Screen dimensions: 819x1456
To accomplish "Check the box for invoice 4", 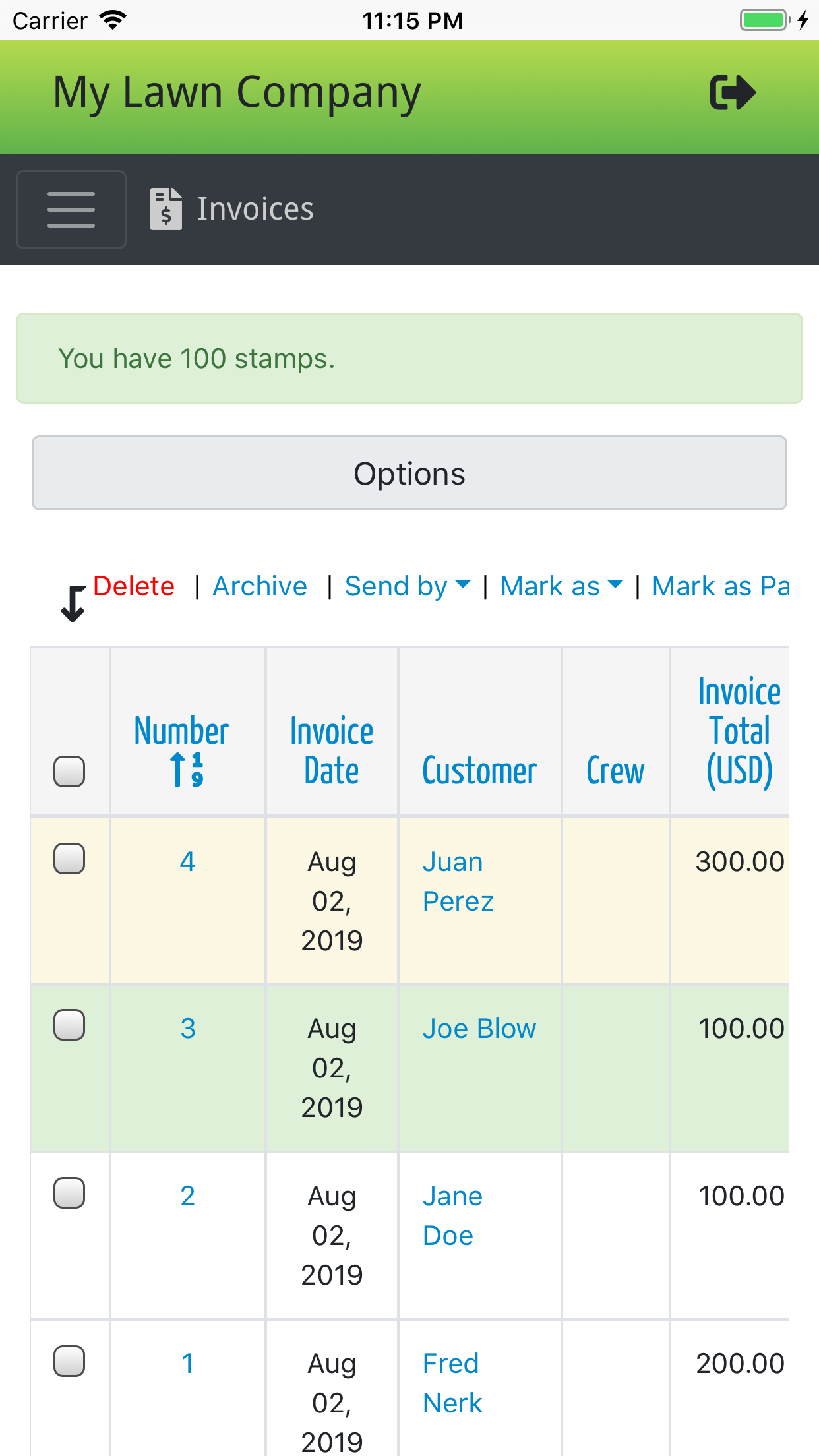I will point(69,859).
